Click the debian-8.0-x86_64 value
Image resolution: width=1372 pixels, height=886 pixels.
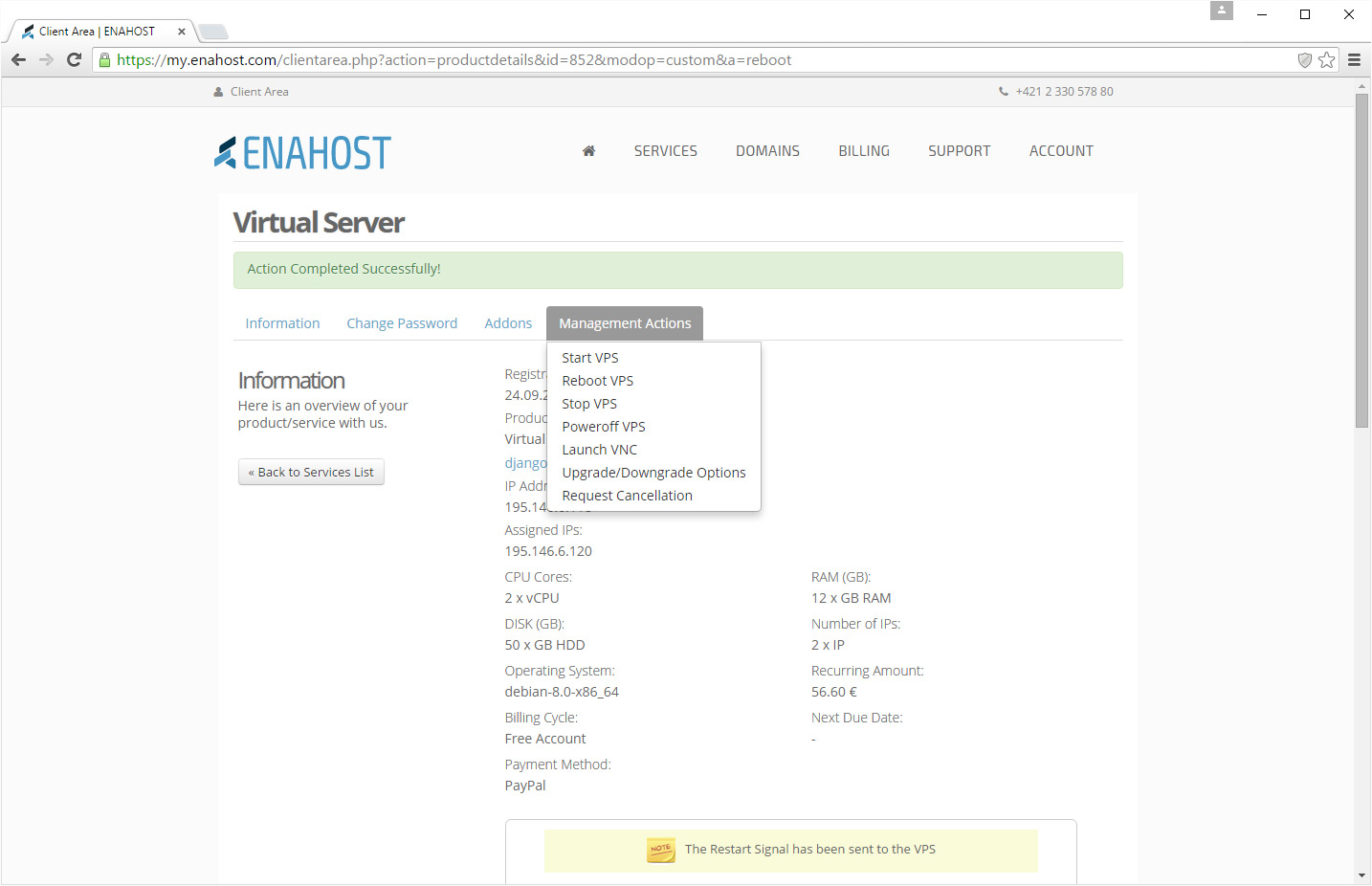tap(562, 692)
